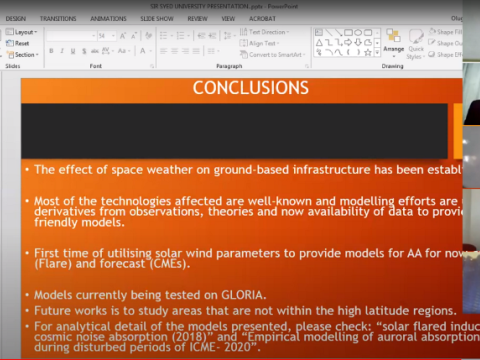
Task: Increase font size with the larger A icon
Action: (123, 36)
